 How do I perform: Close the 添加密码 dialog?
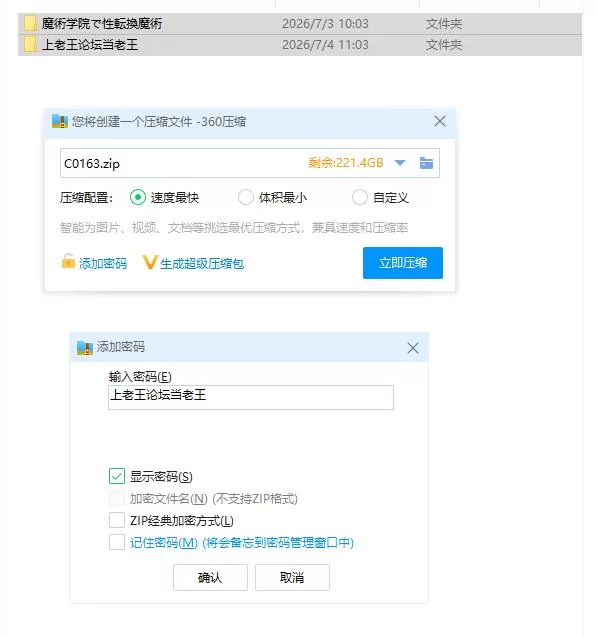pyautogui.click(x=413, y=348)
